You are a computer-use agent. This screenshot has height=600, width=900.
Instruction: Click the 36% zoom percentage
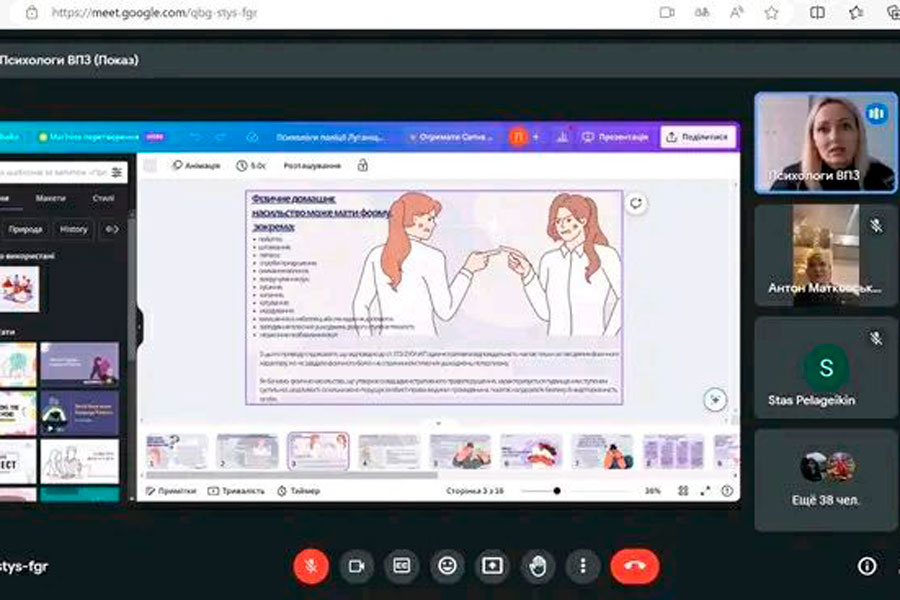653,491
